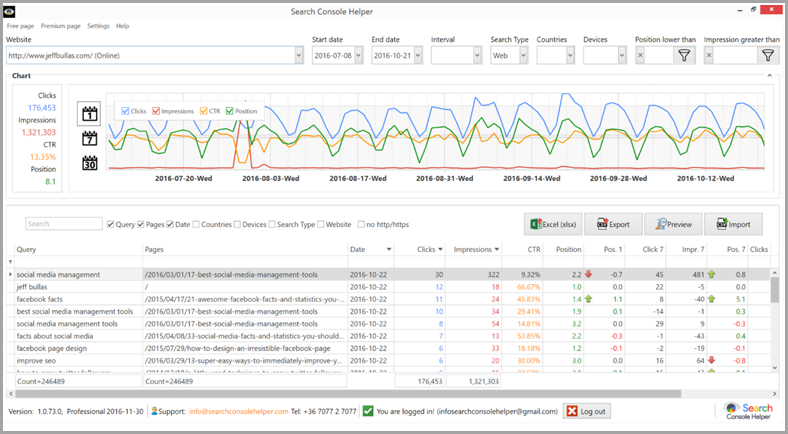Uncheck the Clicks series in chart legend
The width and height of the screenshot is (788, 434).
tap(126, 111)
